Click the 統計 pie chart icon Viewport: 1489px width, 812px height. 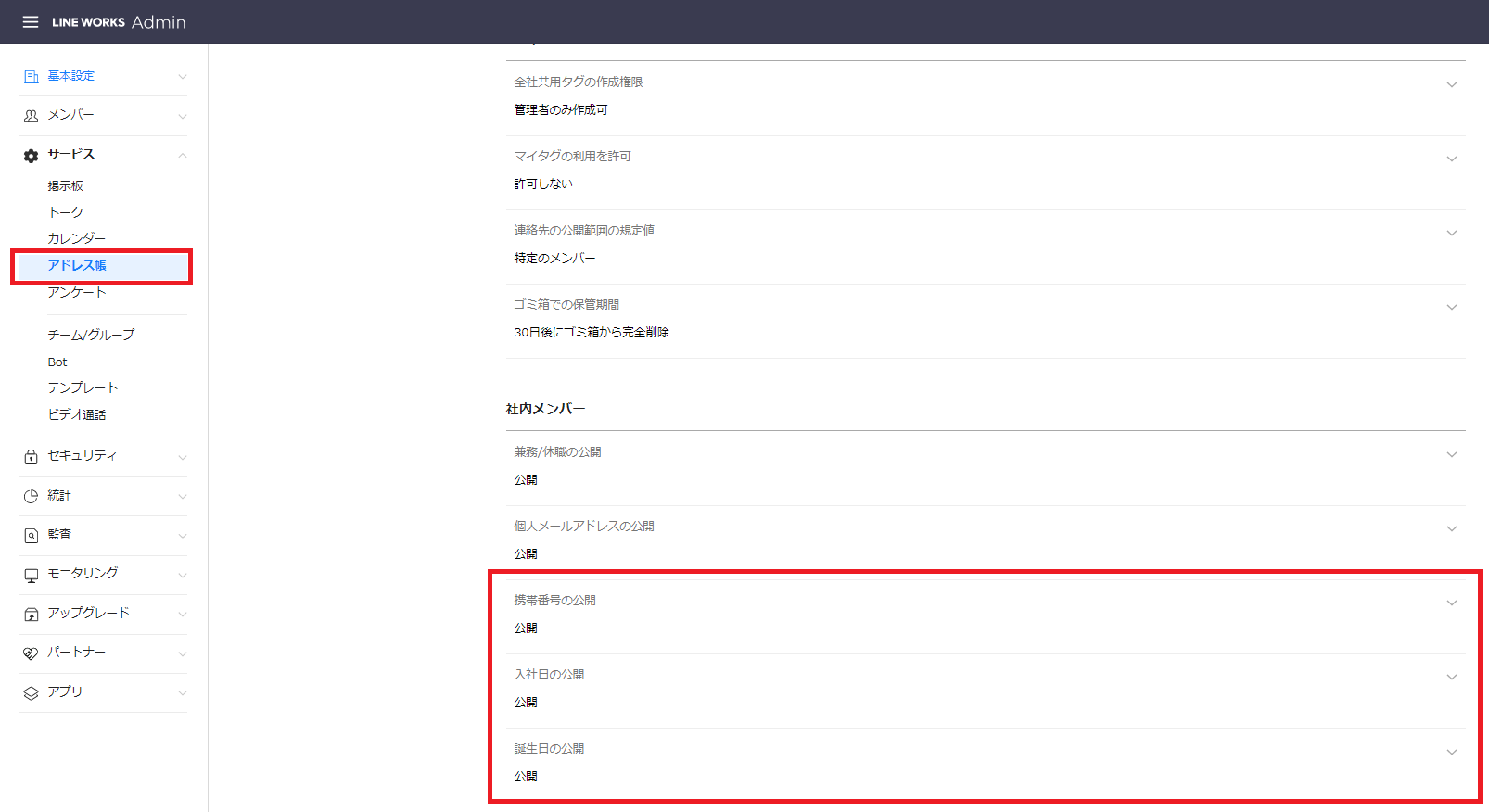(31, 497)
